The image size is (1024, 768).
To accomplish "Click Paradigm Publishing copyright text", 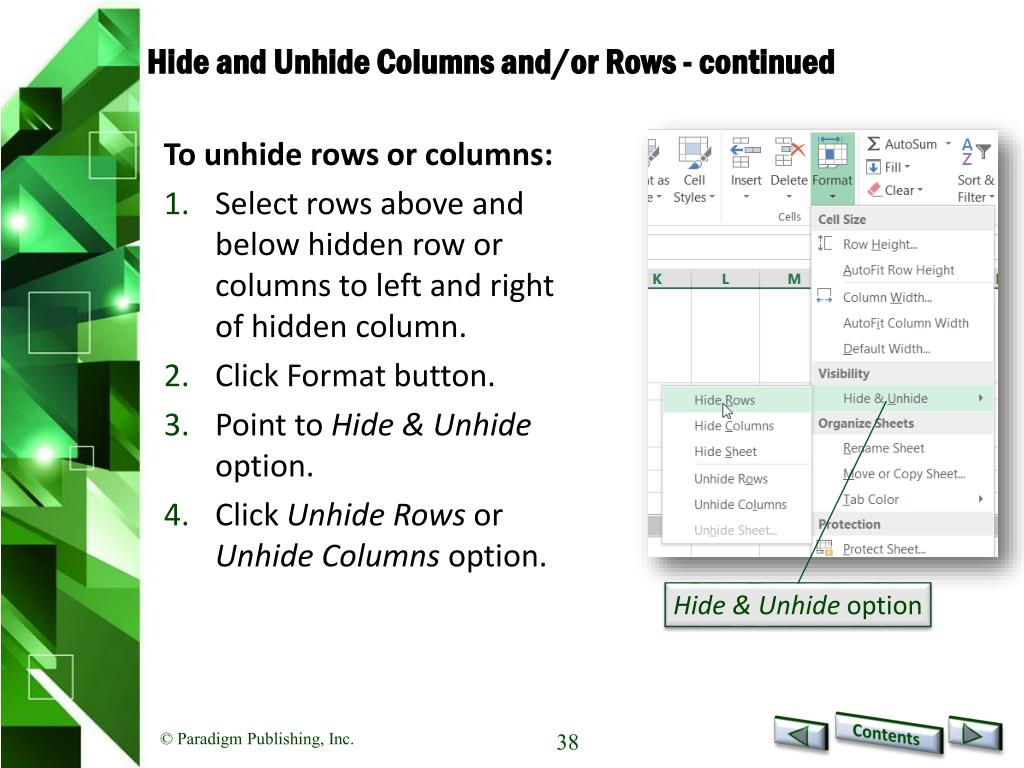I will (257, 739).
